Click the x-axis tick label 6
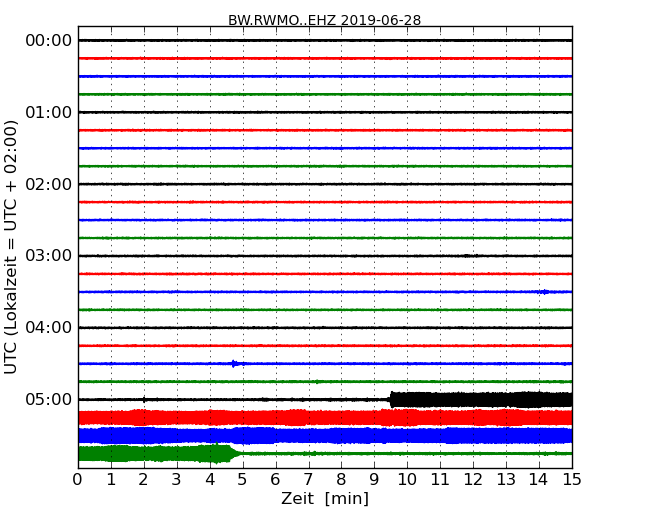The width and height of the screenshot is (650, 520). (x=276, y=480)
